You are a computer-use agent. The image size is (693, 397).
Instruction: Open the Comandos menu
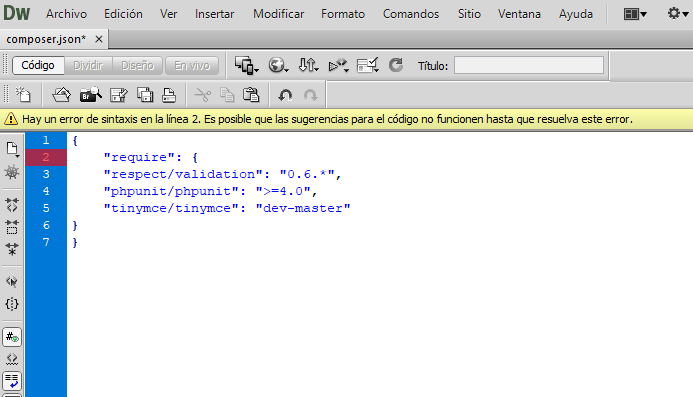[x=411, y=14]
